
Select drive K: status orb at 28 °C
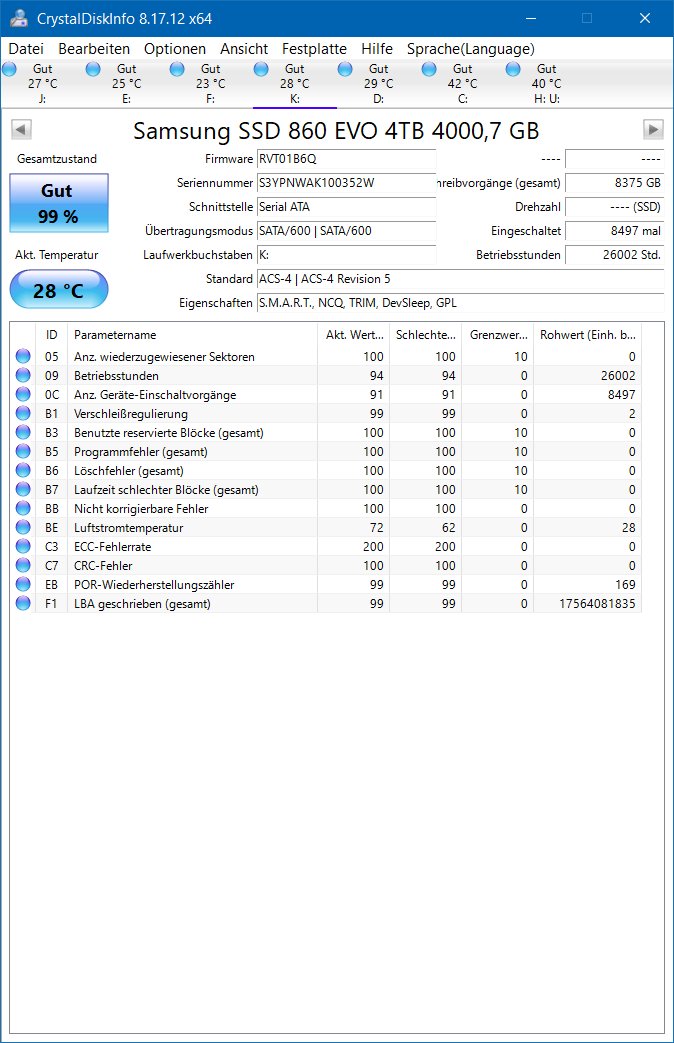261,69
